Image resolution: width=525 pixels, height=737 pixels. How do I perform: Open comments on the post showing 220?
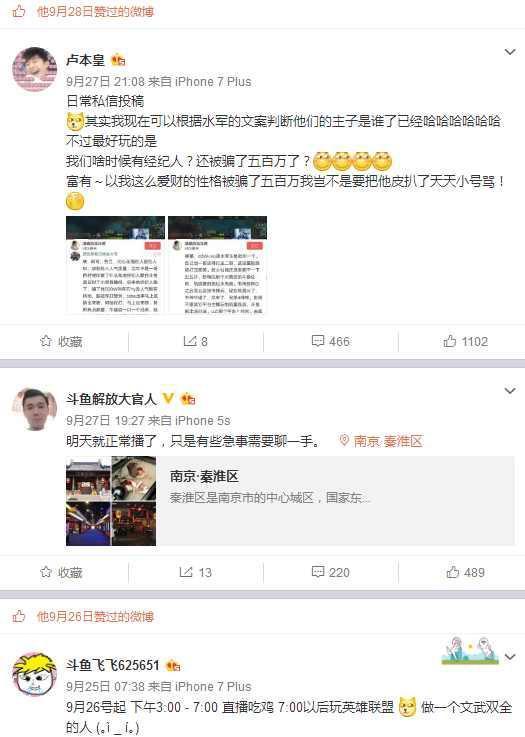click(331, 572)
